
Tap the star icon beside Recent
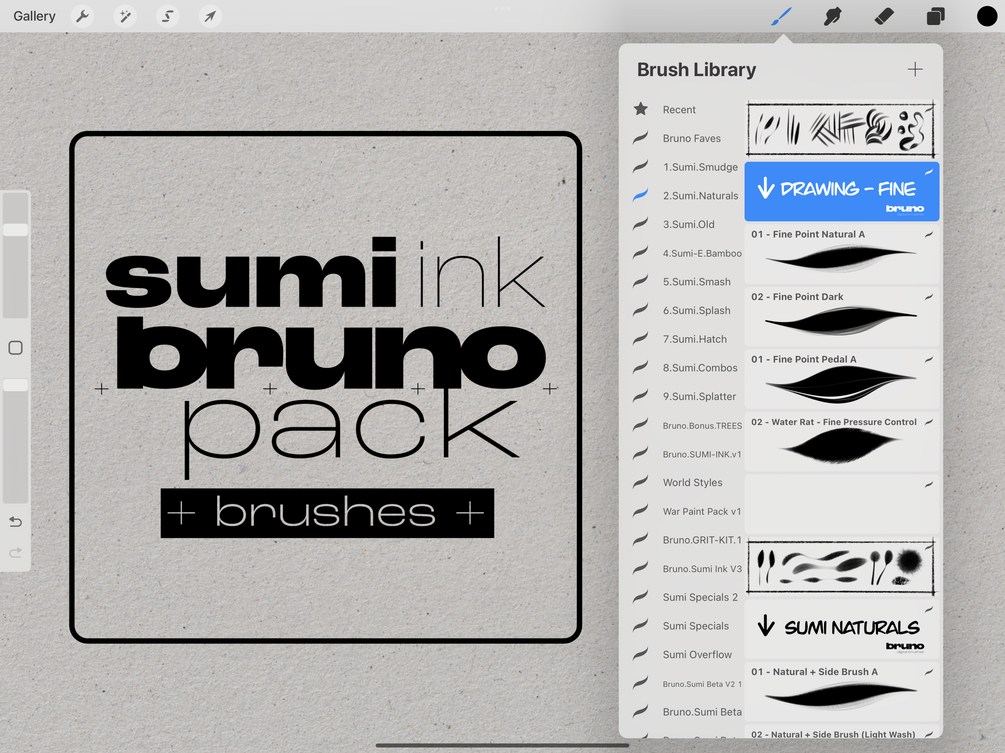[x=640, y=109]
